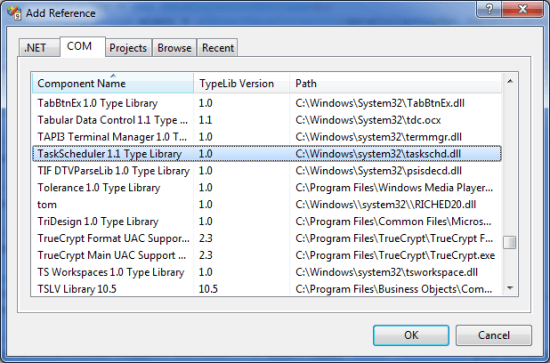Select TabBtnEx 1.0 Type Library row
The width and height of the screenshot is (550, 363).
pyautogui.click(x=267, y=103)
